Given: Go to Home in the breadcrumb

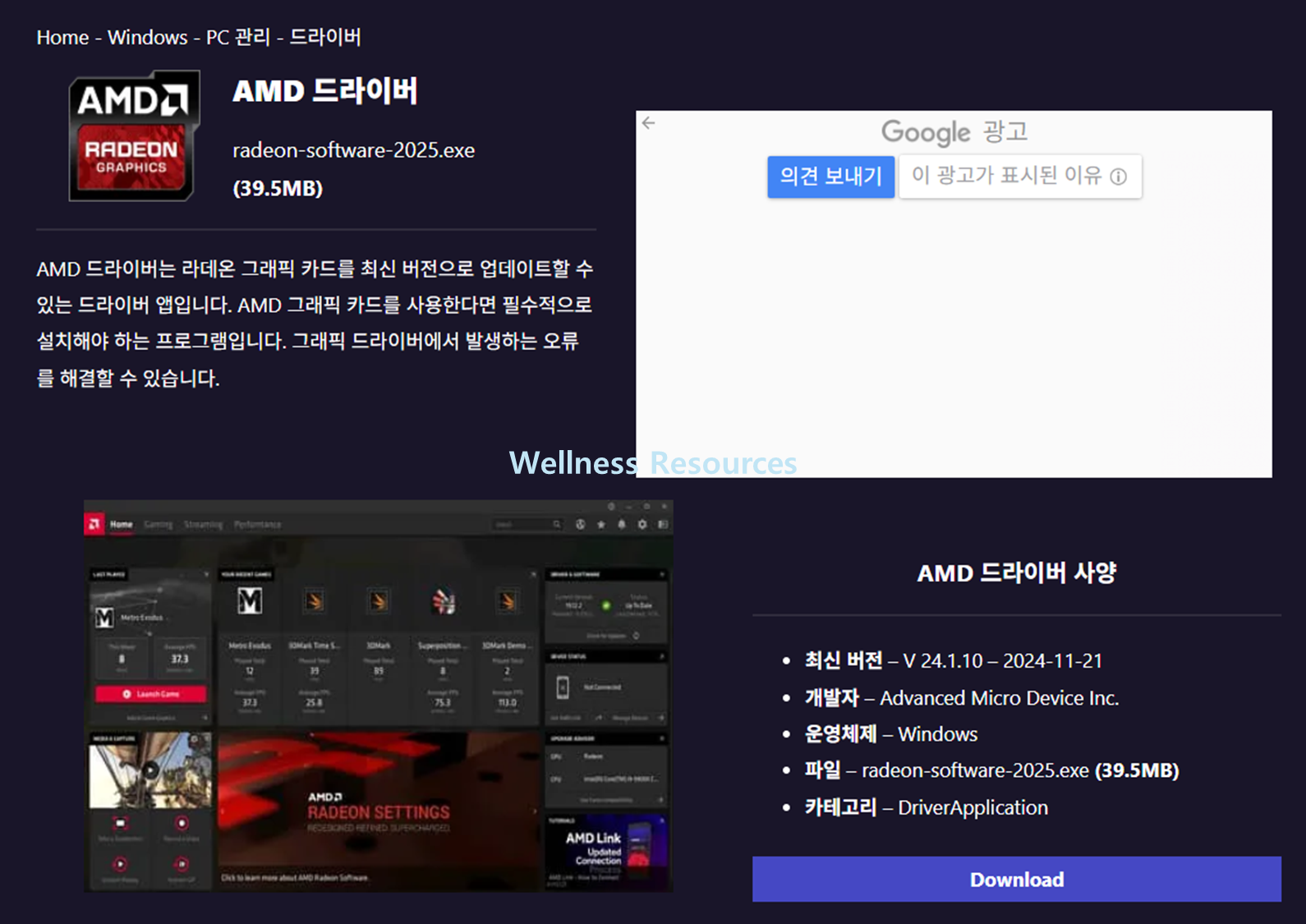Looking at the screenshot, I should click(x=62, y=38).
